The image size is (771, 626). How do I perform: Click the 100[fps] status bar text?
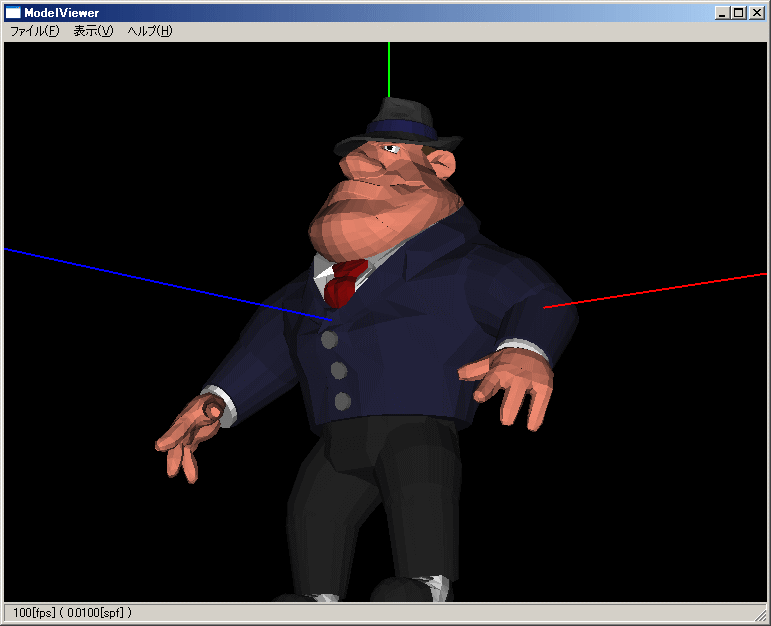[34, 613]
